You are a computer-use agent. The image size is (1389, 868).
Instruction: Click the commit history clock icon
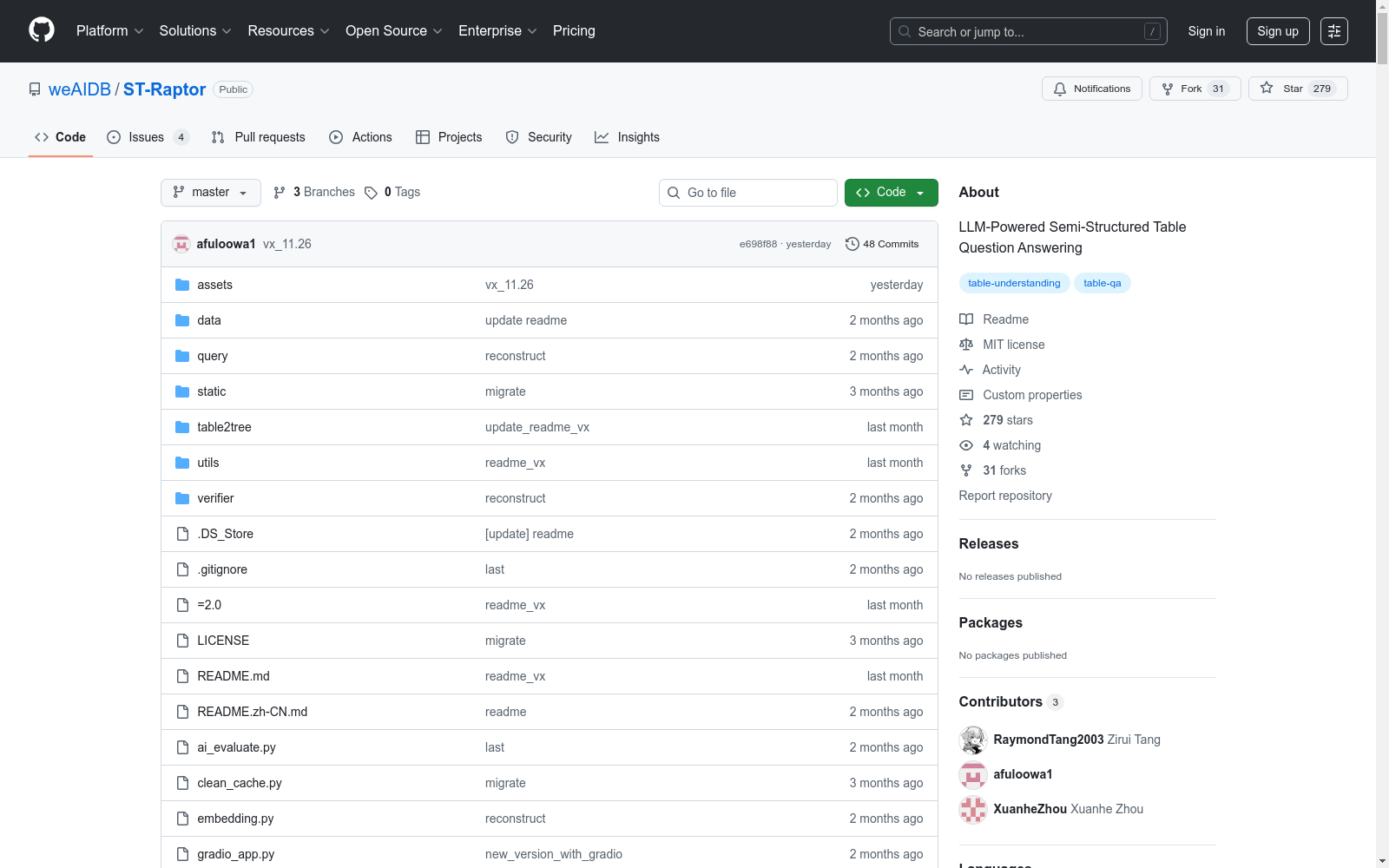tap(852, 244)
